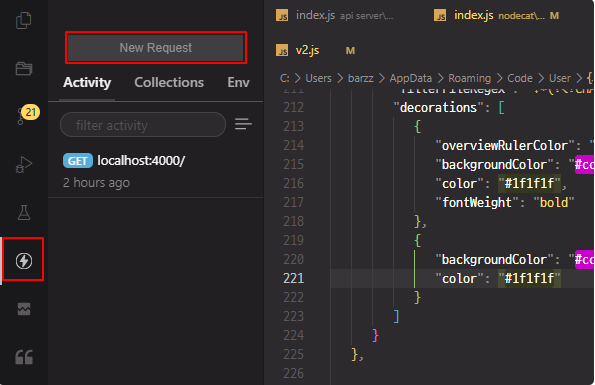Viewport: 595px width, 385px height.
Task: Click line number 212 in the gutter
Action: 293,107
